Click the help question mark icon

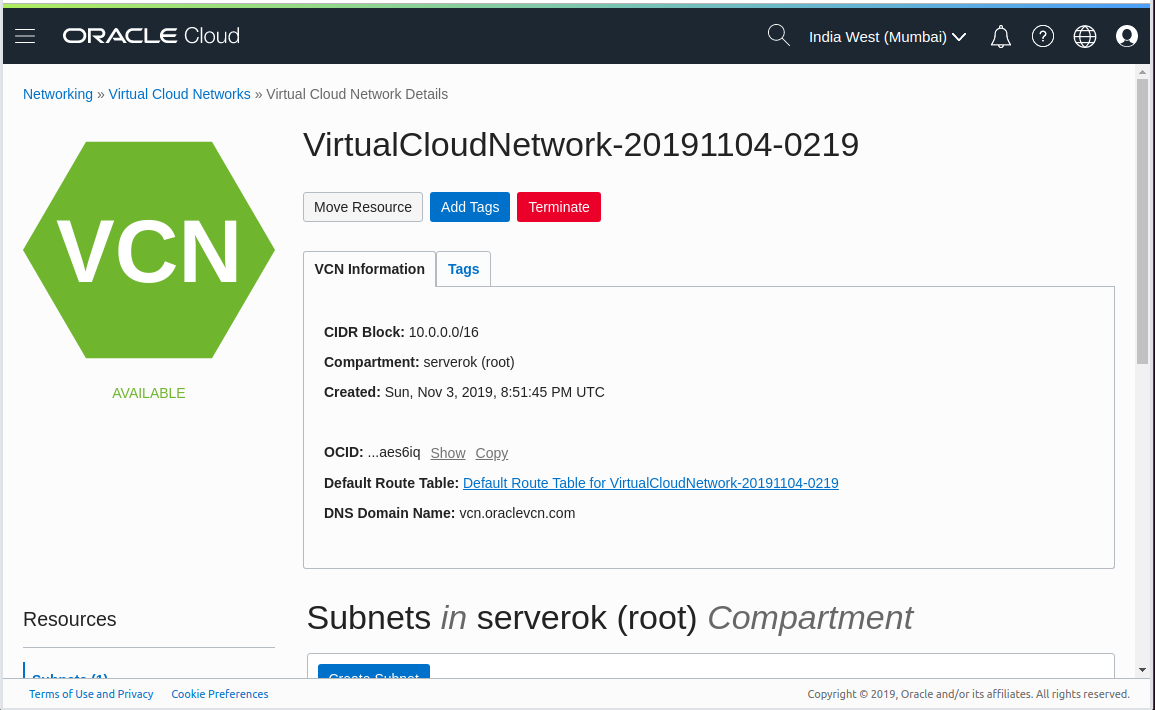[1042, 36]
